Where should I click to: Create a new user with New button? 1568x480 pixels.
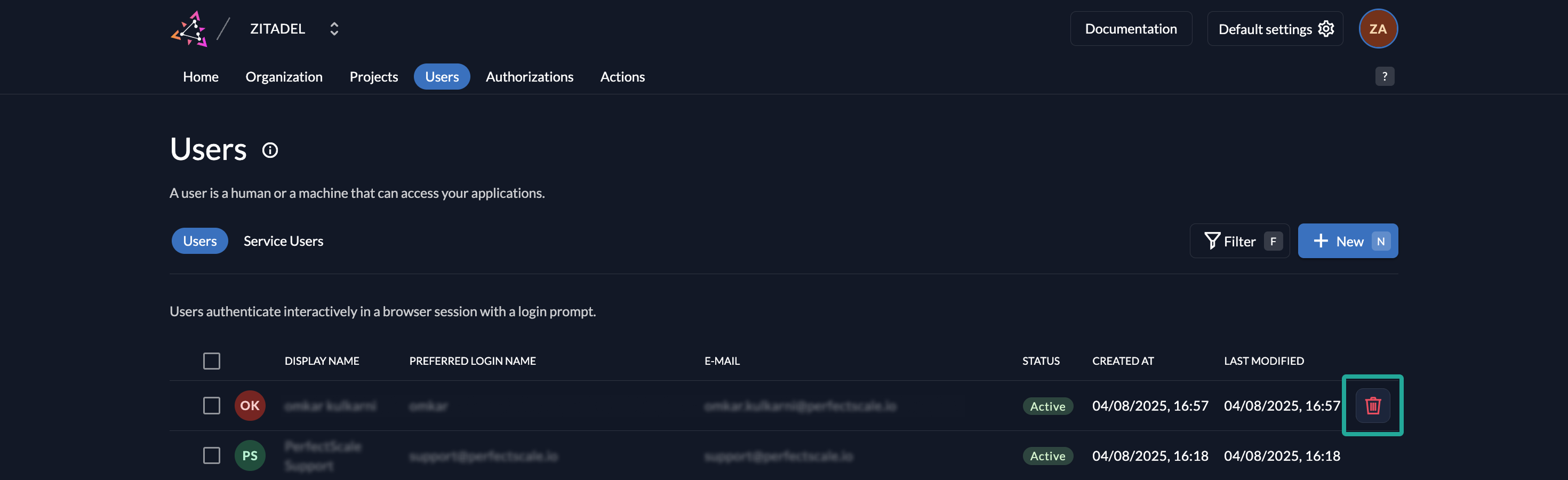click(x=1348, y=241)
